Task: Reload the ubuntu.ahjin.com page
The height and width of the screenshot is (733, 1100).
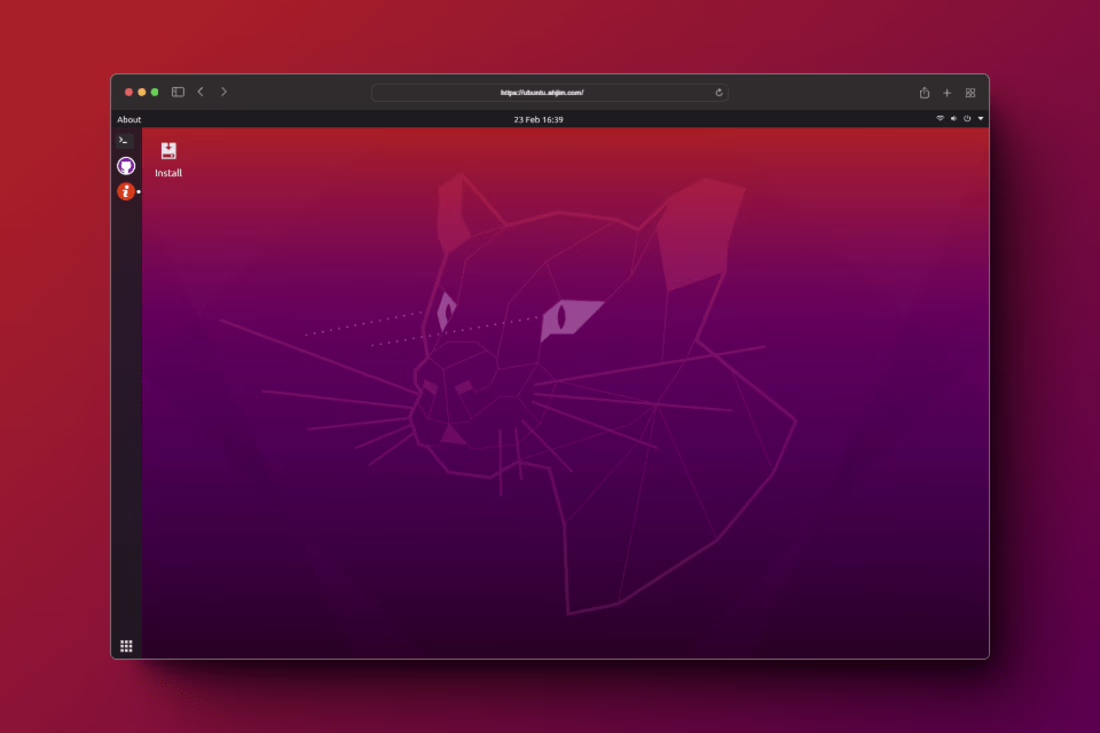Action: click(719, 92)
